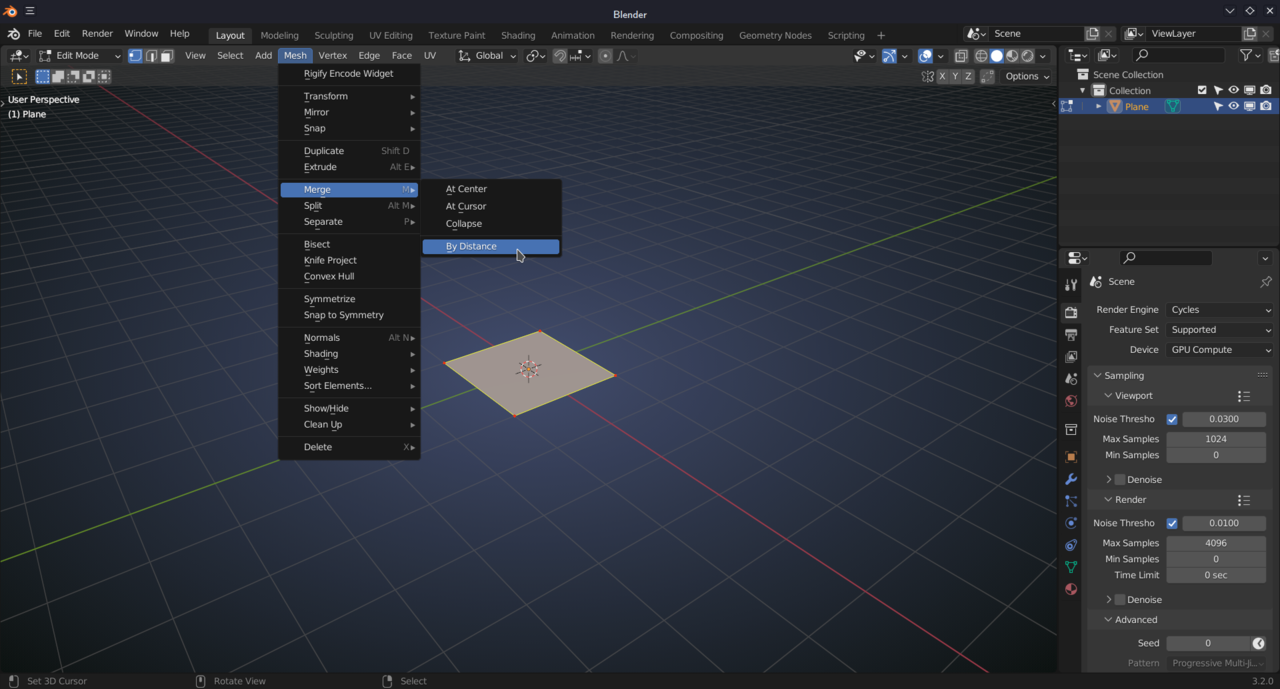Open the Render Engine dropdown

(x=1220, y=310)
